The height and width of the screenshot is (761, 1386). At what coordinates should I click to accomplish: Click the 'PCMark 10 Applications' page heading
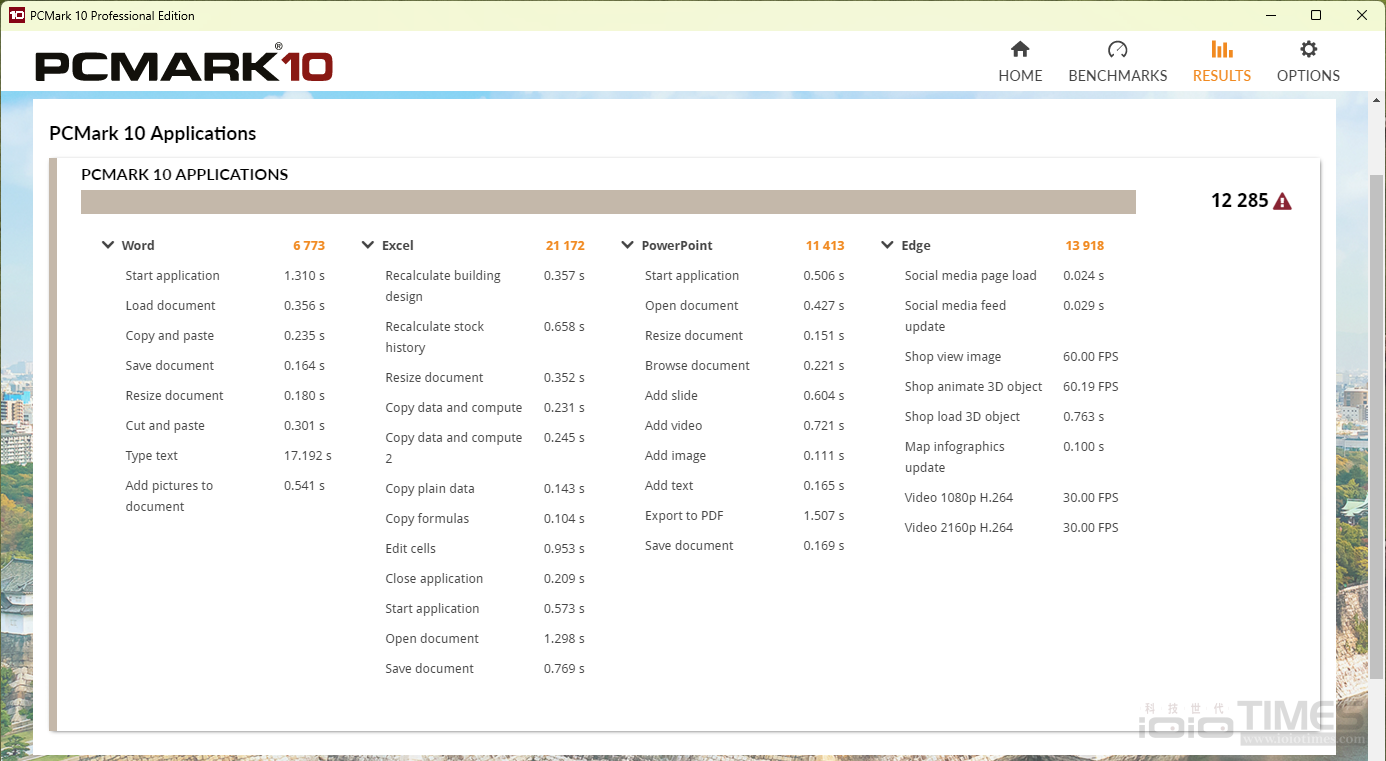pos(153,134)
